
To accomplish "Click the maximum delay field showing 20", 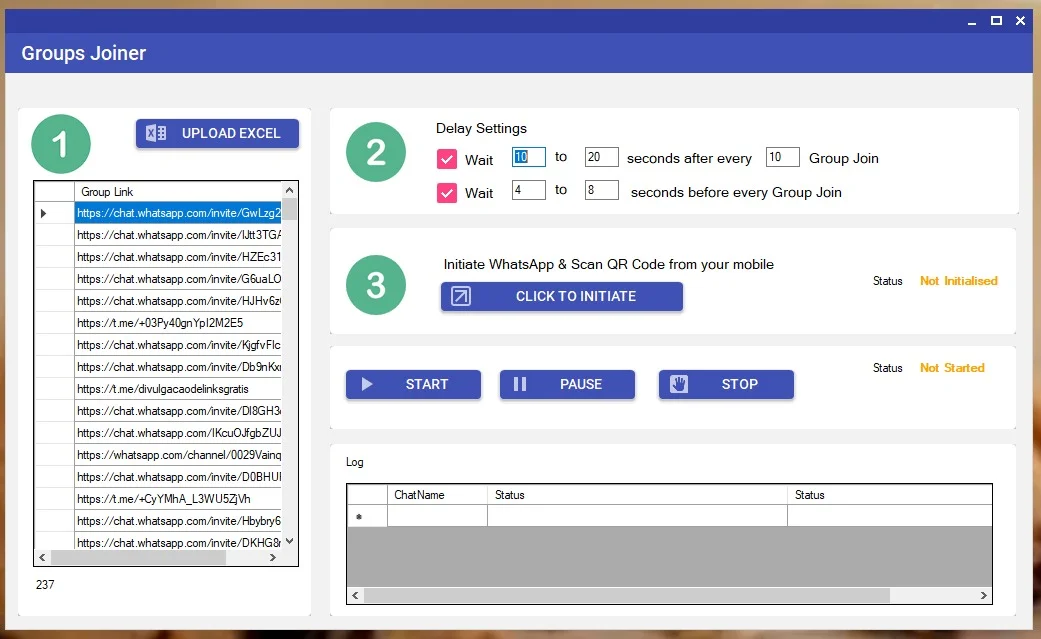I will click(601, 157).
